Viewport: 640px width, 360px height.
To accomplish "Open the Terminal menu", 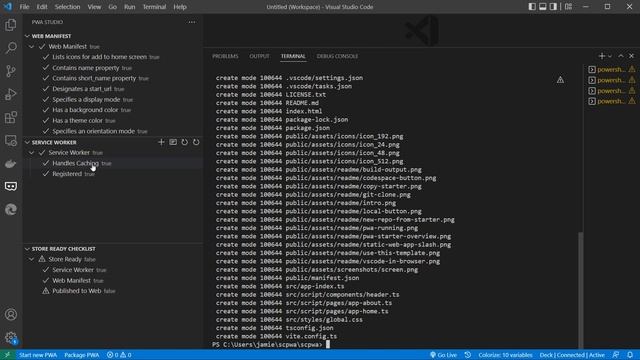I will click(x=154, y=7).
